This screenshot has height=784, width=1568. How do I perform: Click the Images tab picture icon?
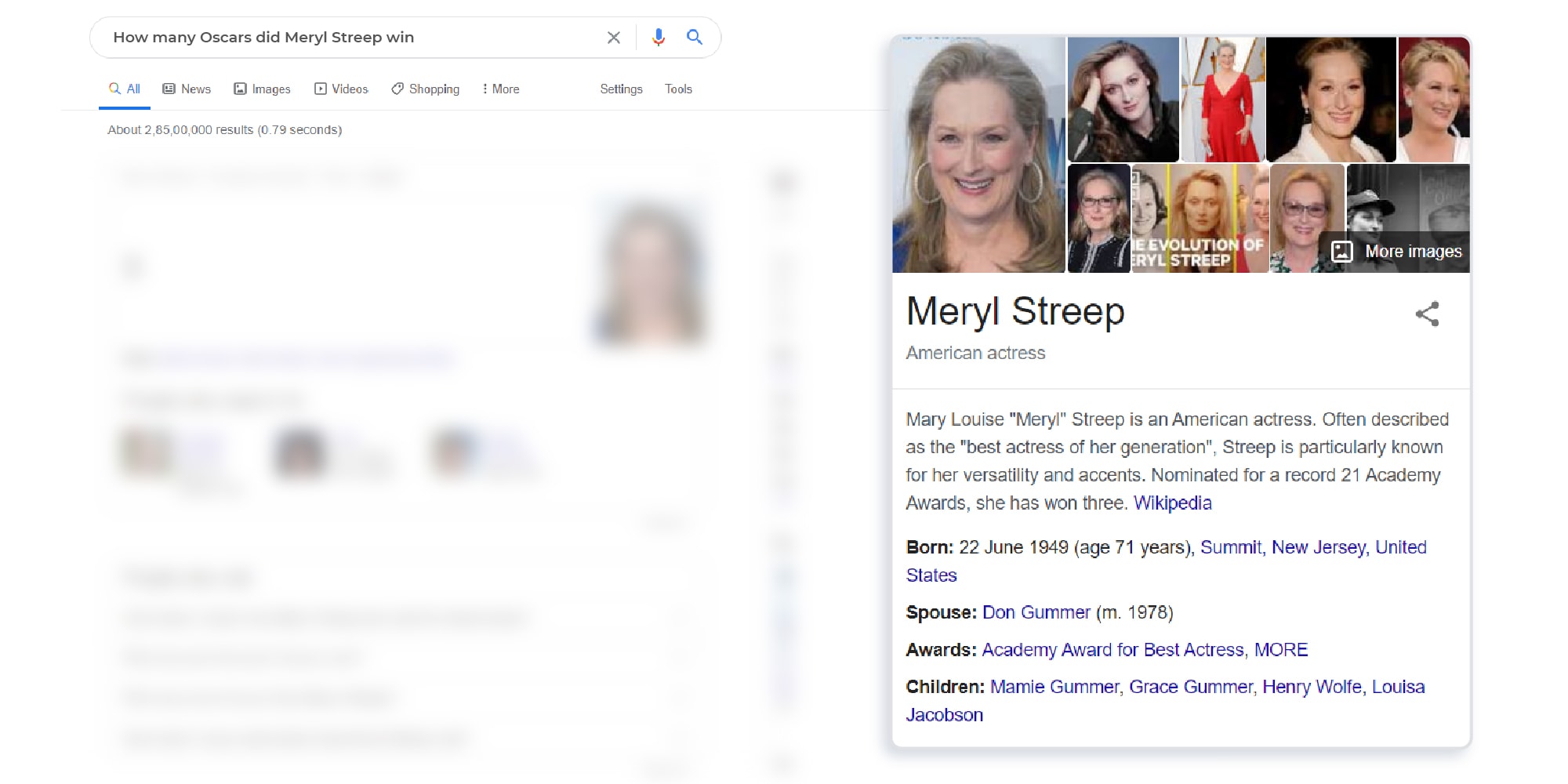tap(240, 89)
